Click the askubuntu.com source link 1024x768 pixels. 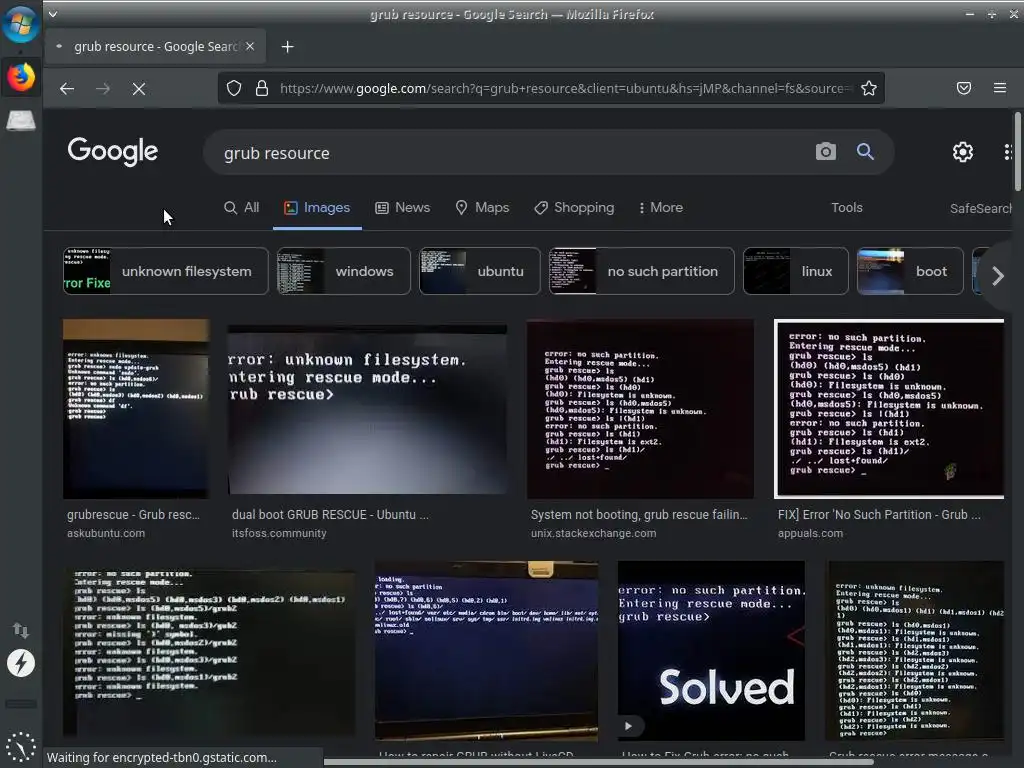tap(106, 533)
